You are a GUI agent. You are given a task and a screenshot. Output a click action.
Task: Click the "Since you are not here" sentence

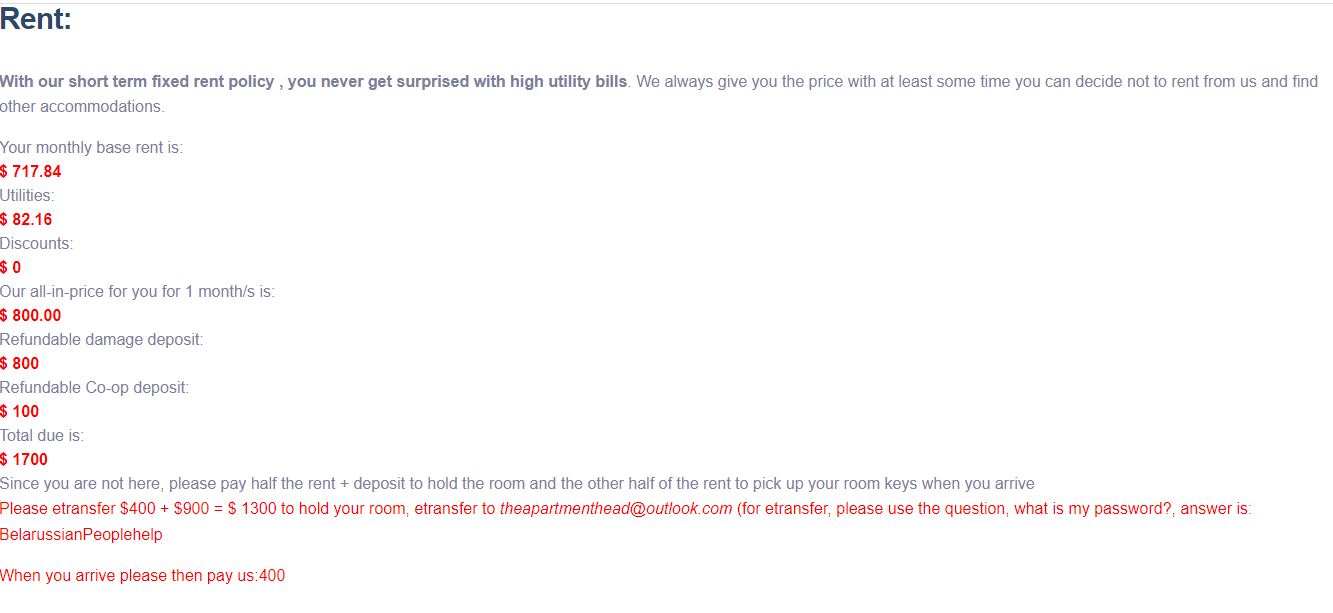517,484
